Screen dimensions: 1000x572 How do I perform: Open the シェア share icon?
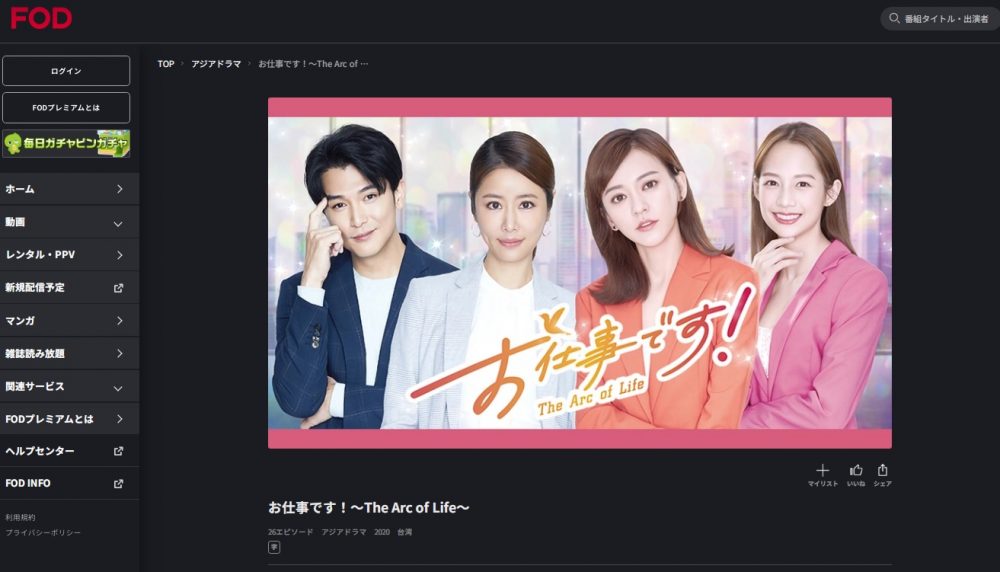click(x=883, y=471)
